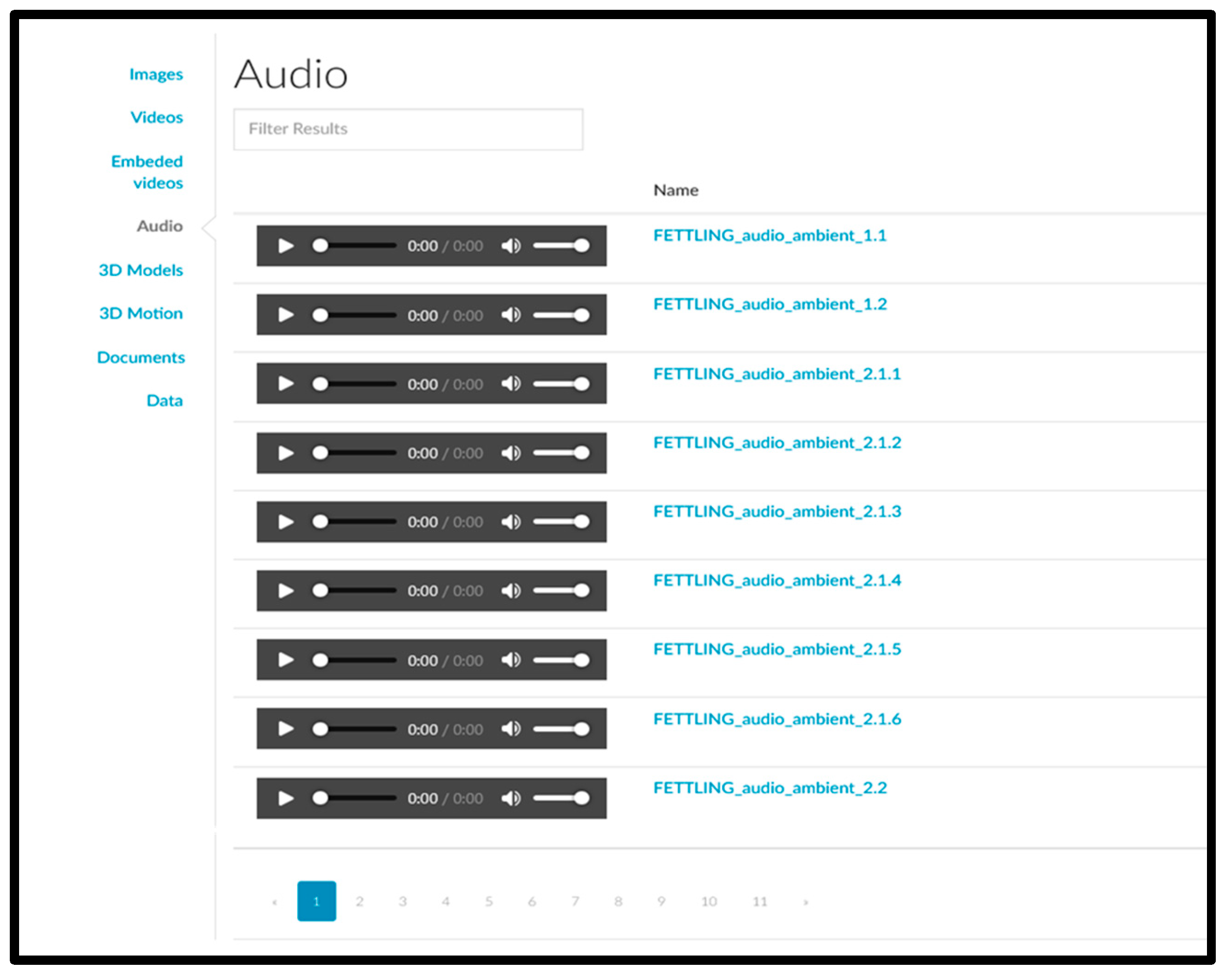
Task: Click the speaker icon for FETTLING_audio_ambient_2.1.5
Action: coord(511,660)
